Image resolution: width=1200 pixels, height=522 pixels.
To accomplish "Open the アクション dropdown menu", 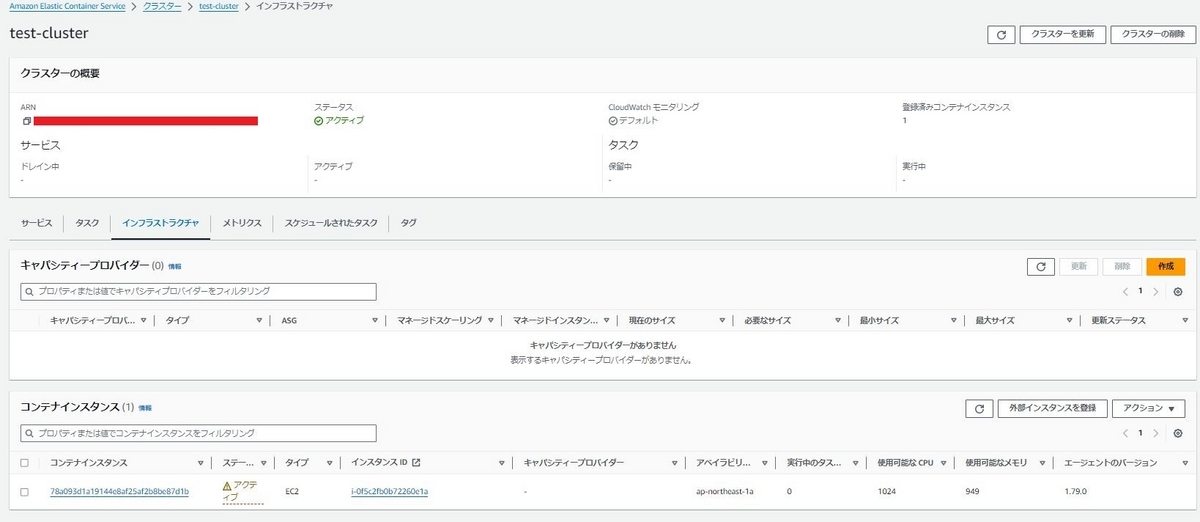I will coord(1148,408).
